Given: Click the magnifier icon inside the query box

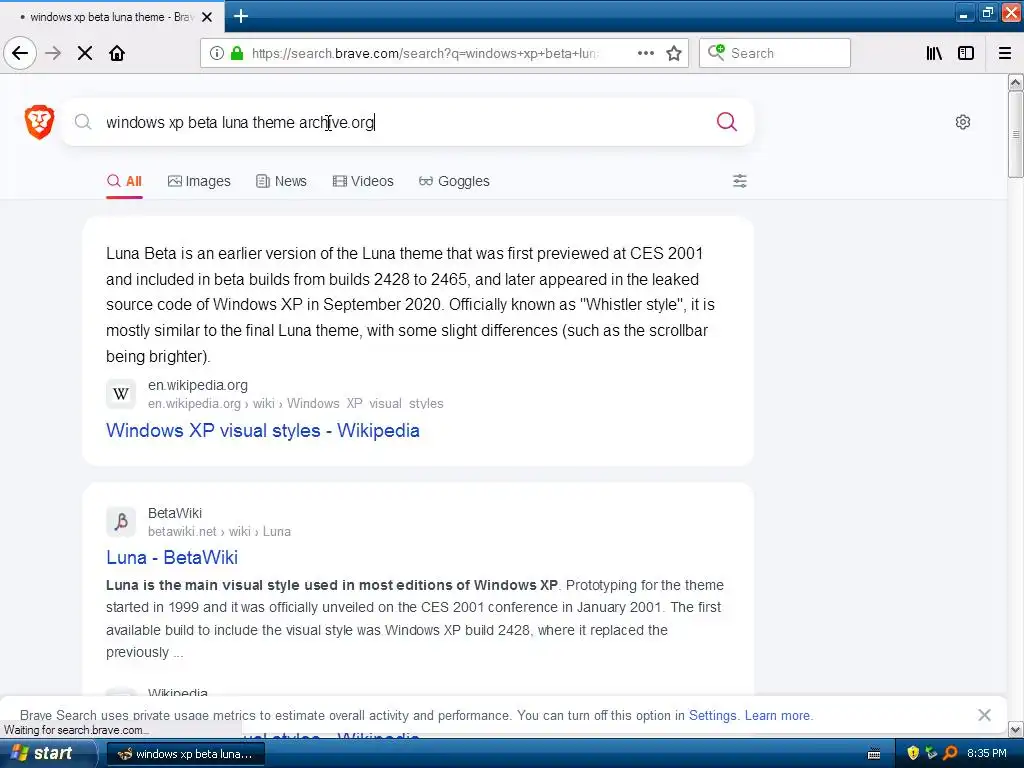Looking at the screenshot, I should point(83,121).
